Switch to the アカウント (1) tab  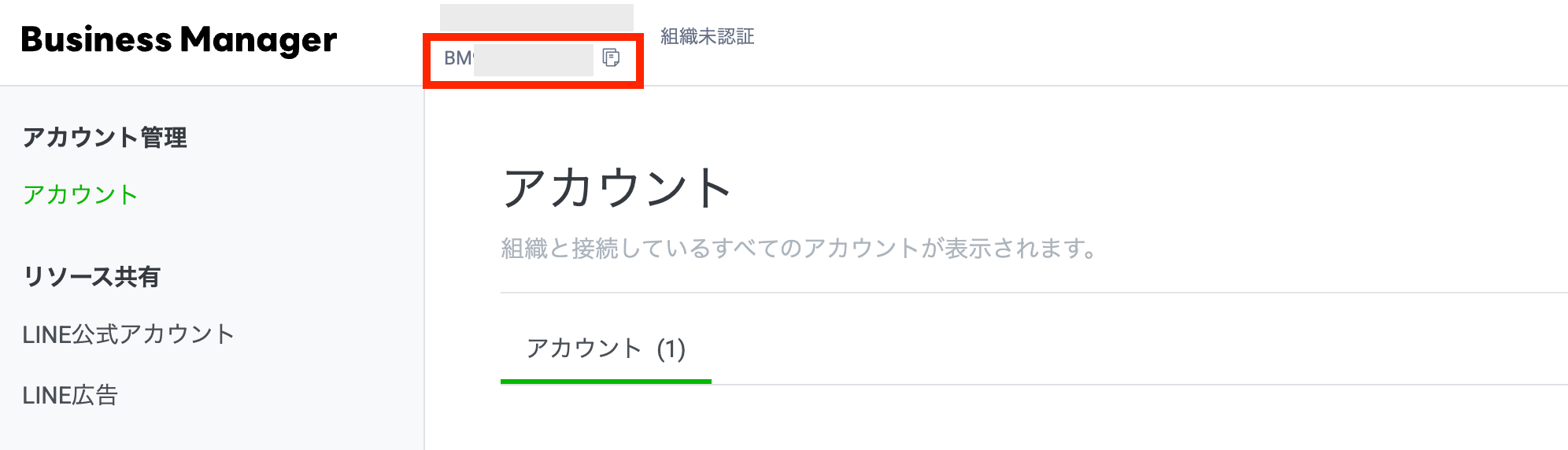(x=605, y=349)
